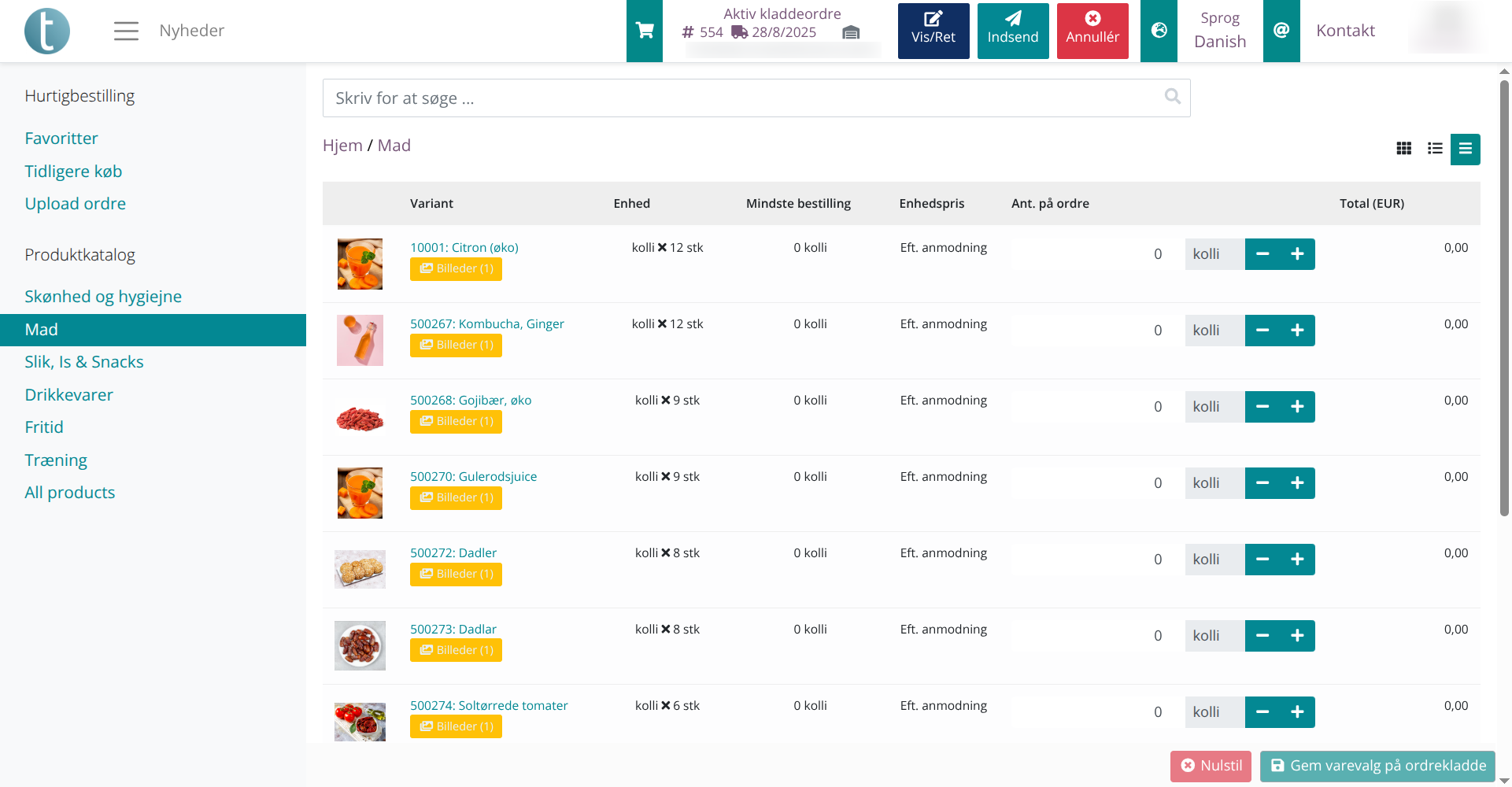This screenshot has height=787, width=1512.
Task: Click the @ contact icon
Action: pyautogui.click(x=1281, y=31)
